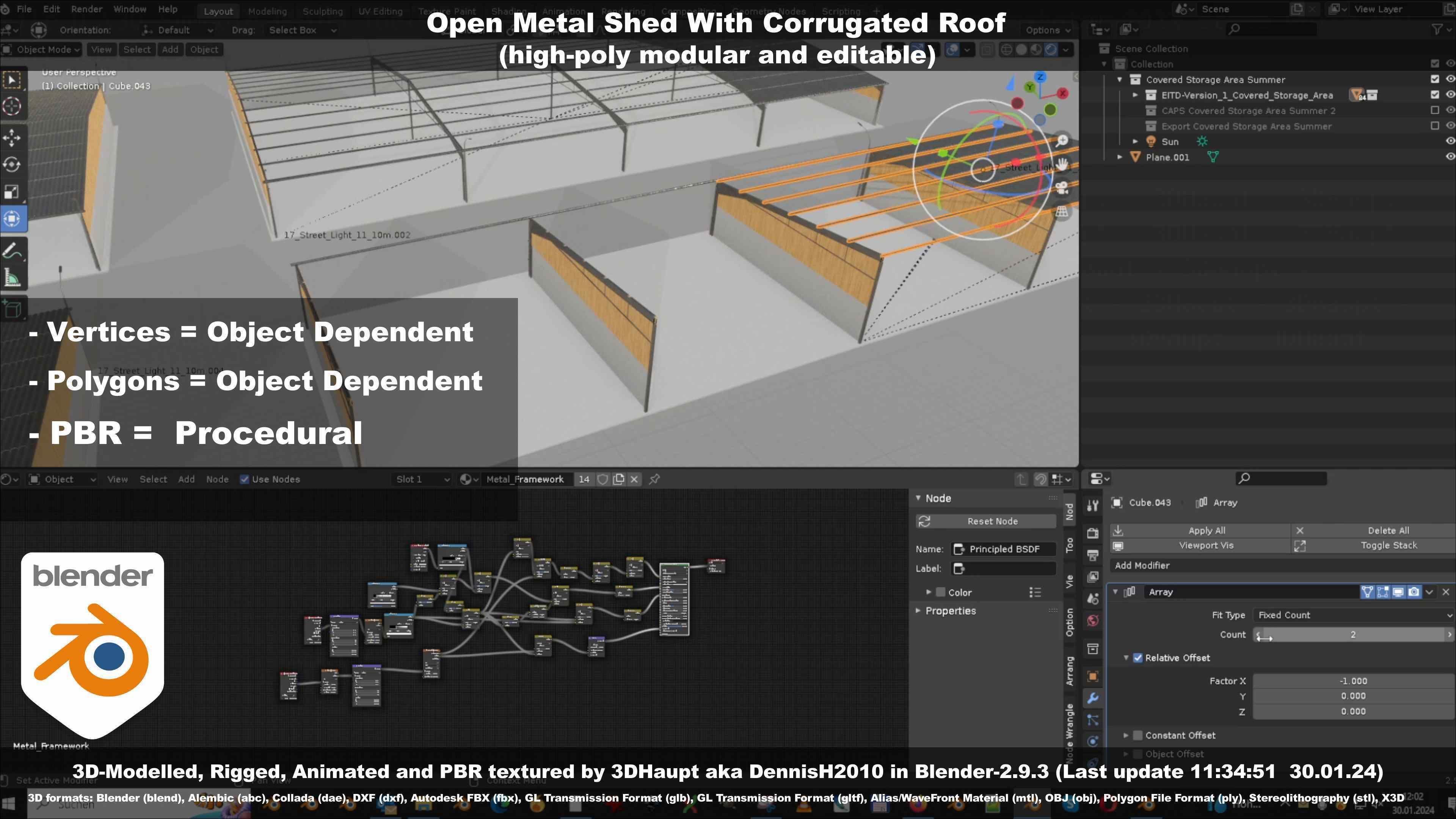Toggle Array modifier edit mode display
The width and height of the screenshot is (1456, 819).
tap(1382, 592)
